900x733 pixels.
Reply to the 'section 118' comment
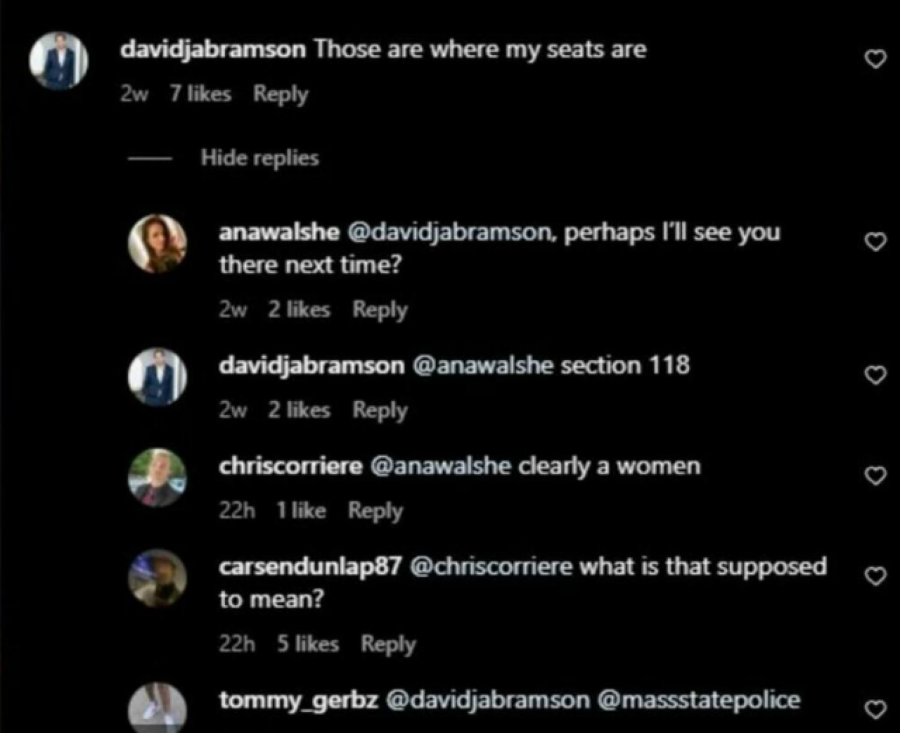[x=380, y=410]
